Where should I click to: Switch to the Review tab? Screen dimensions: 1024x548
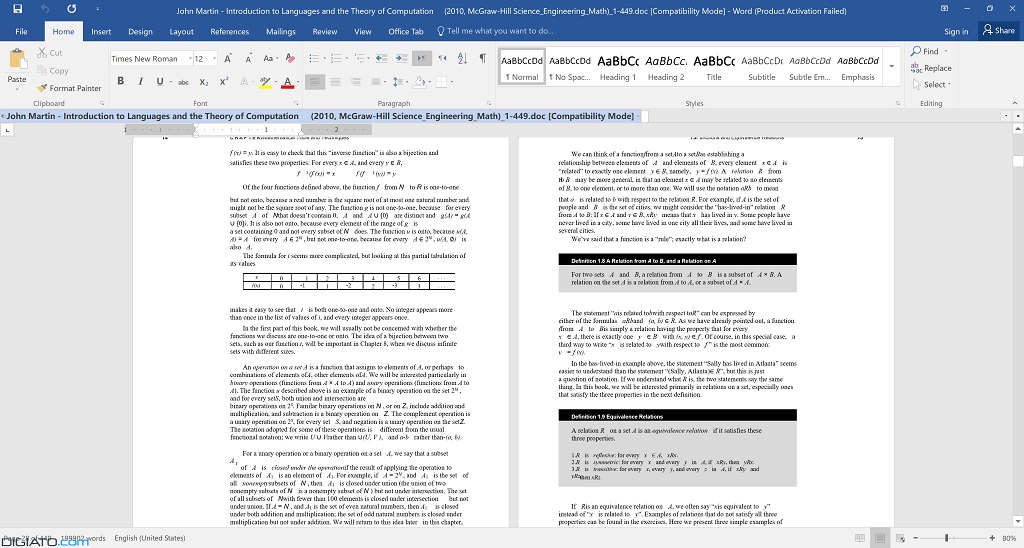pos(325,31)
